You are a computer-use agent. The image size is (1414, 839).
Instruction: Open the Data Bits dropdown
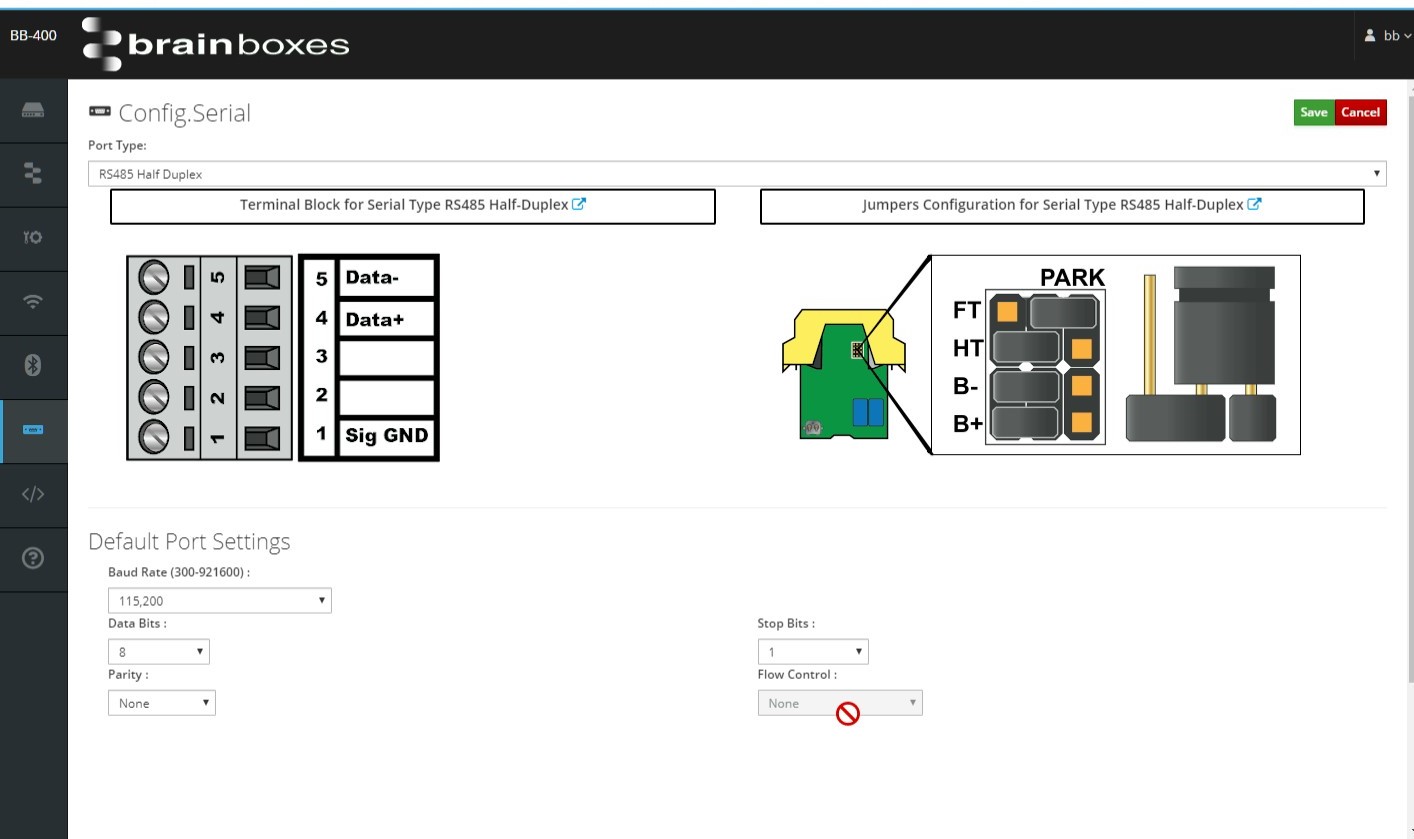[x=158, y=652]
